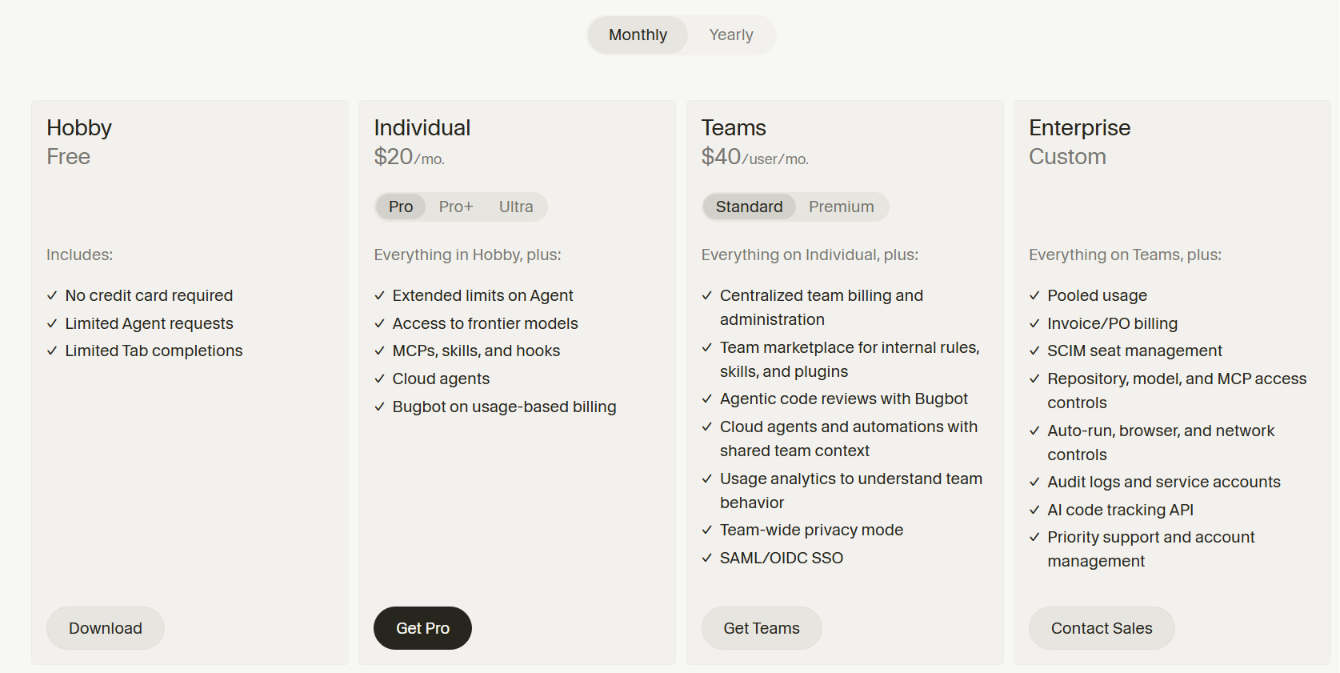1340x673 pixels.
Task: Click checkmark beside Limited Tab completions
Action: pos(52,351)
